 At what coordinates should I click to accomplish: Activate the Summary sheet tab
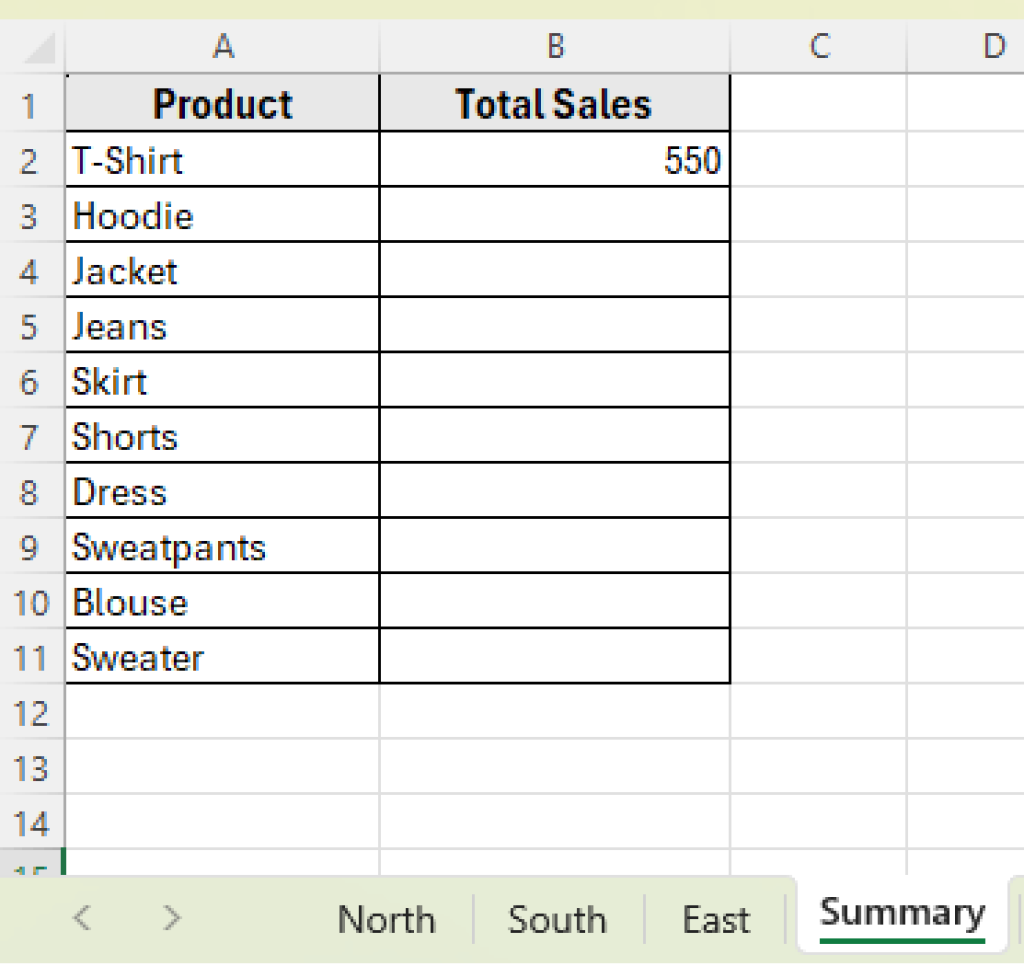pos(901,913)
